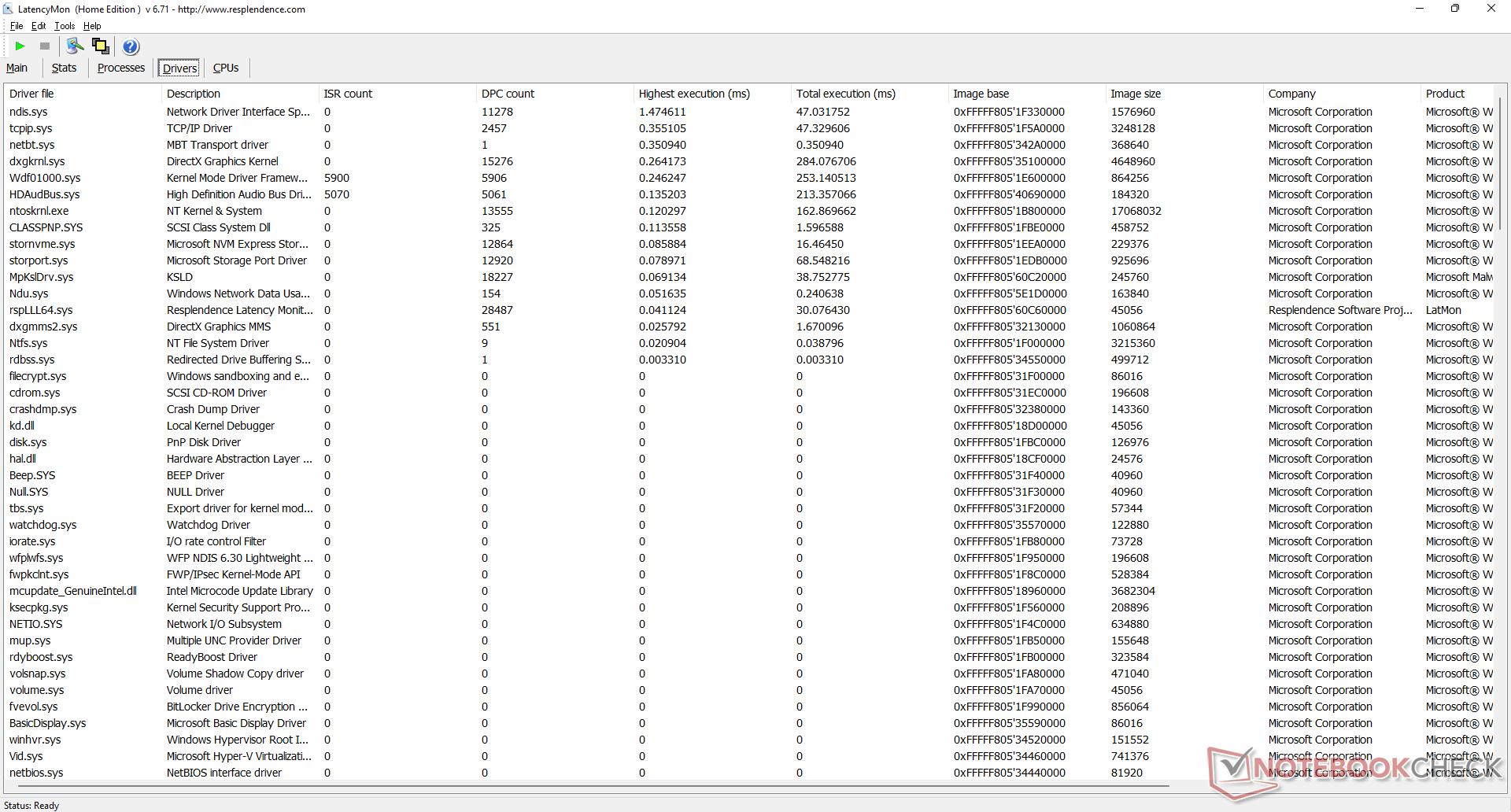Start monitoring with the green play icon

pyautogui.click(x=20, y=46)
